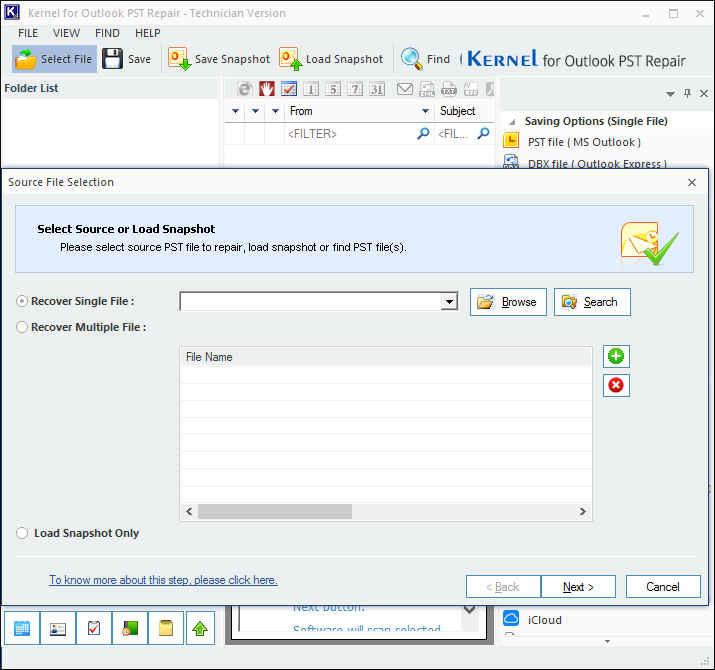Expand the source file path dropdown
The width and height of the screenshot is (715, 670).
450,302
